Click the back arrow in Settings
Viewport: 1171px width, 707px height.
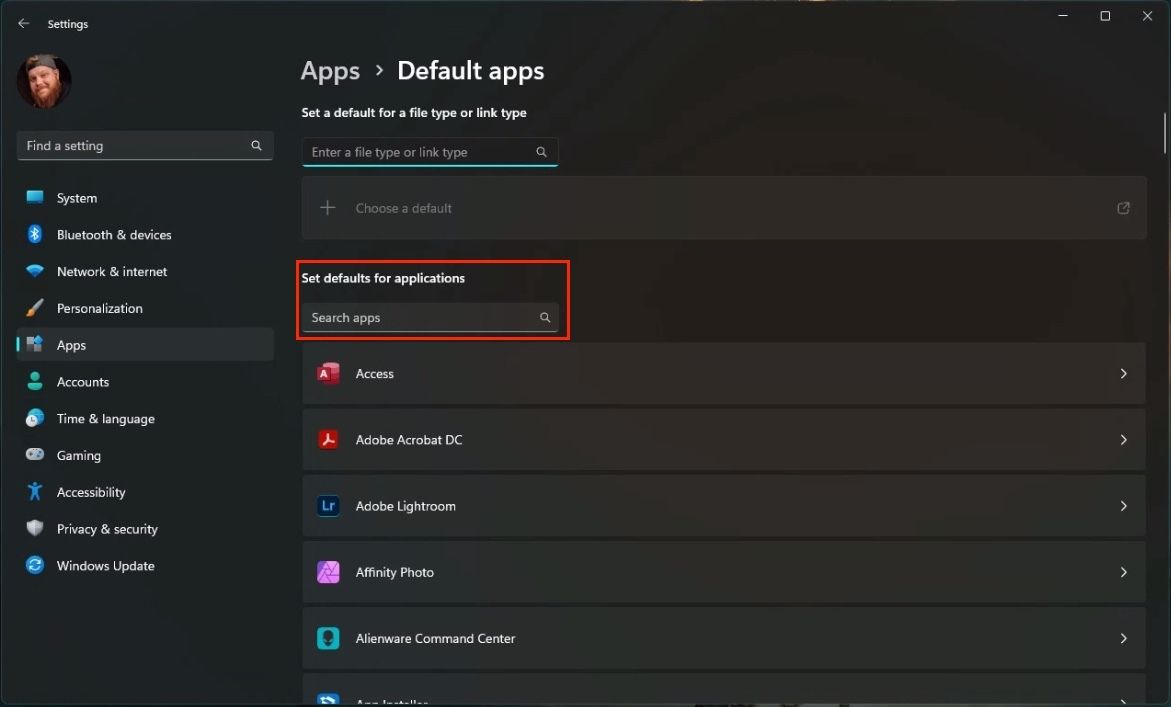click(x=24, y=24)
